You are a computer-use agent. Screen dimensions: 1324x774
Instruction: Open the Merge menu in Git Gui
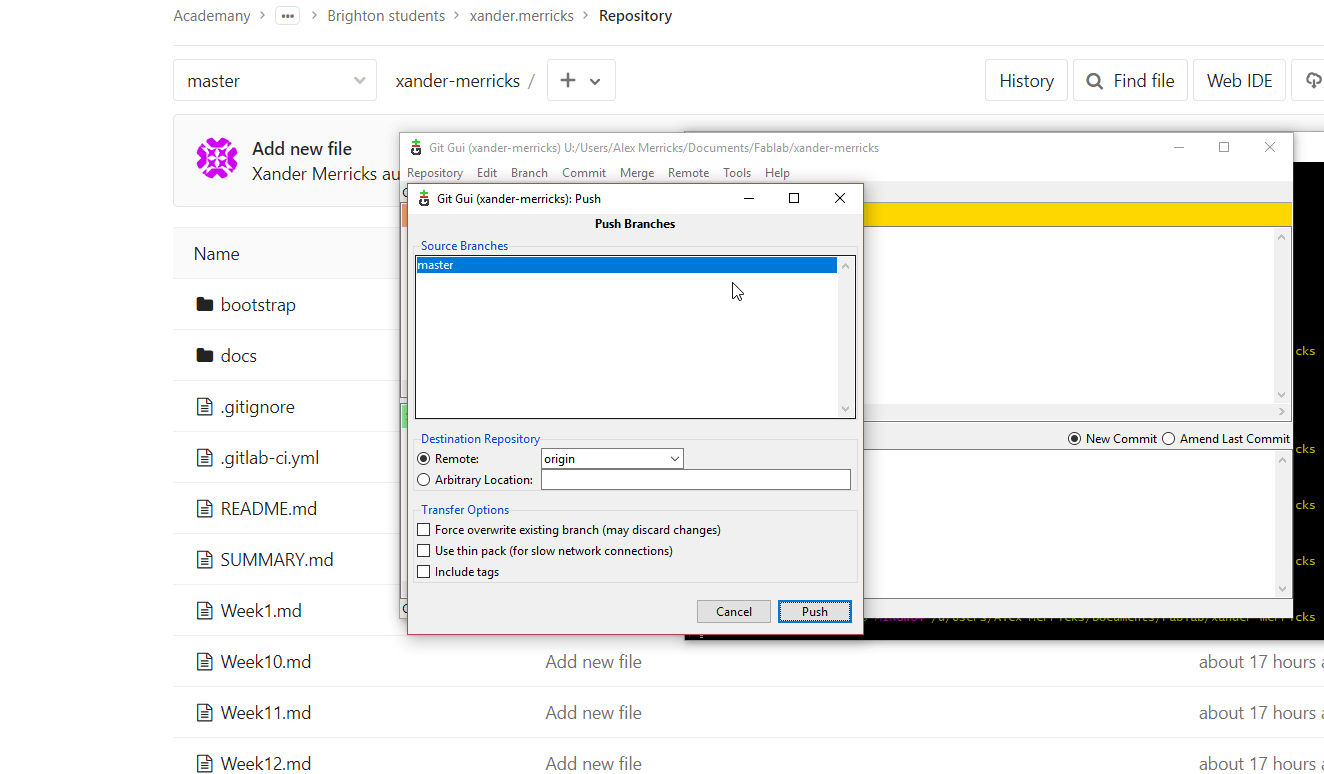click(x=637, y=173)
